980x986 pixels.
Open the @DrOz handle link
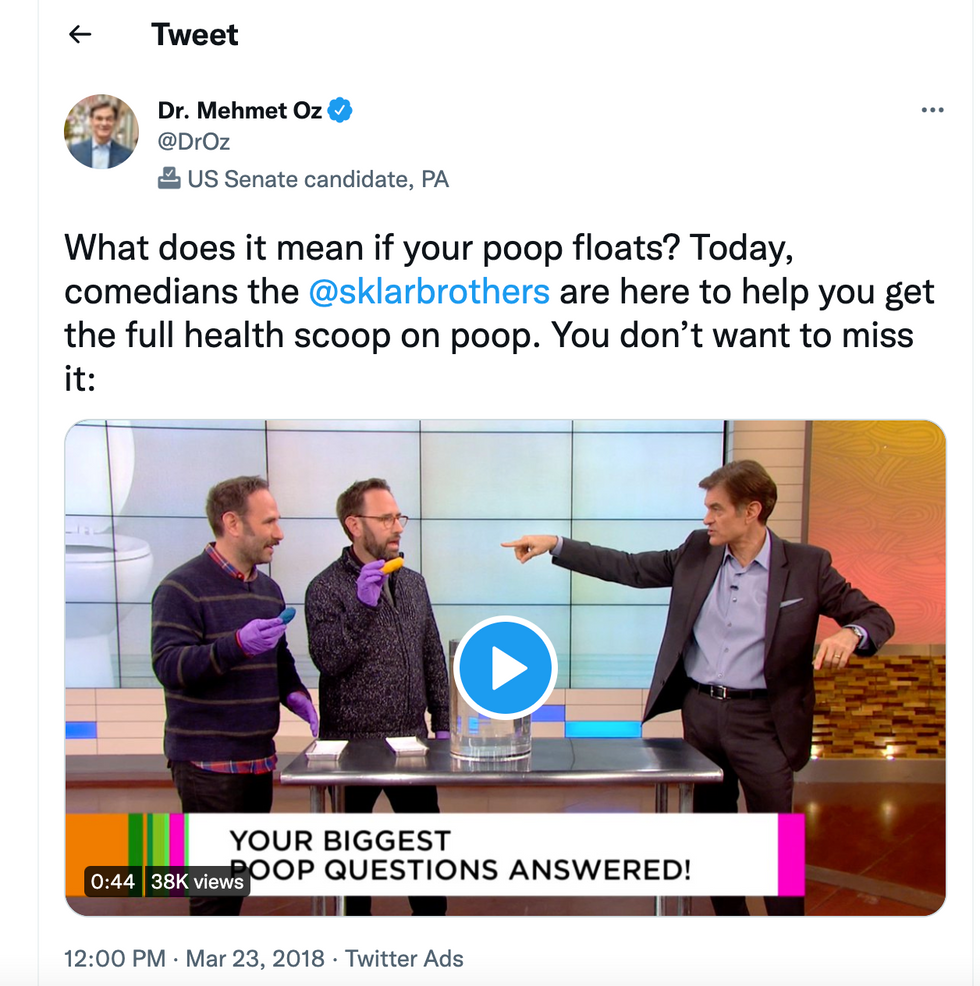(x=194, y=141)
